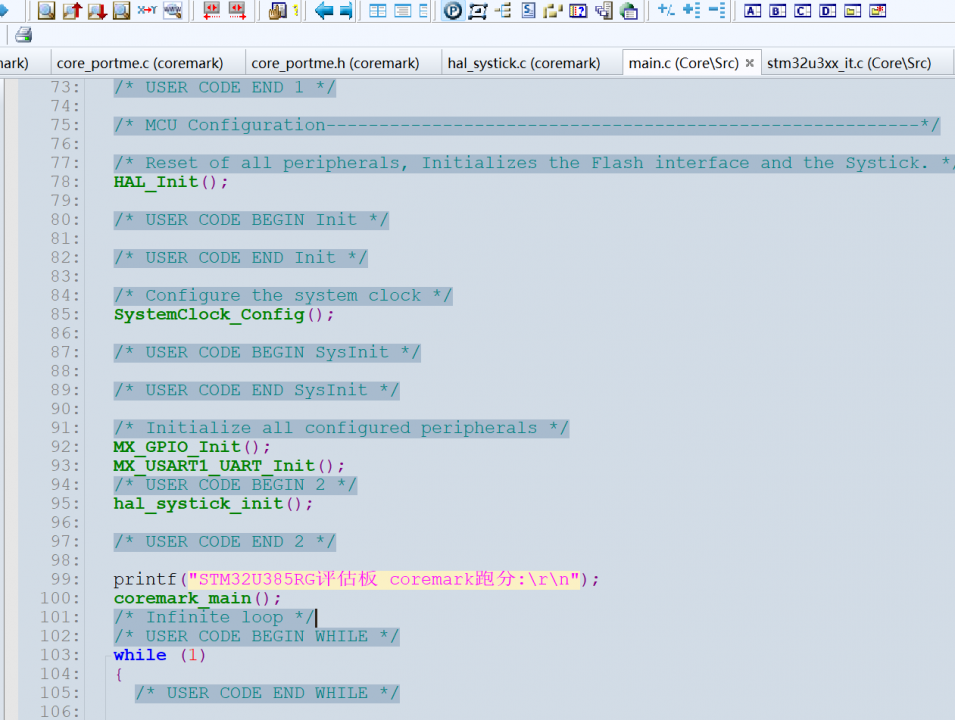955x720 pixels.
Task: Click comment 'USER CODE END WHILE'
Action: point(267,693)
